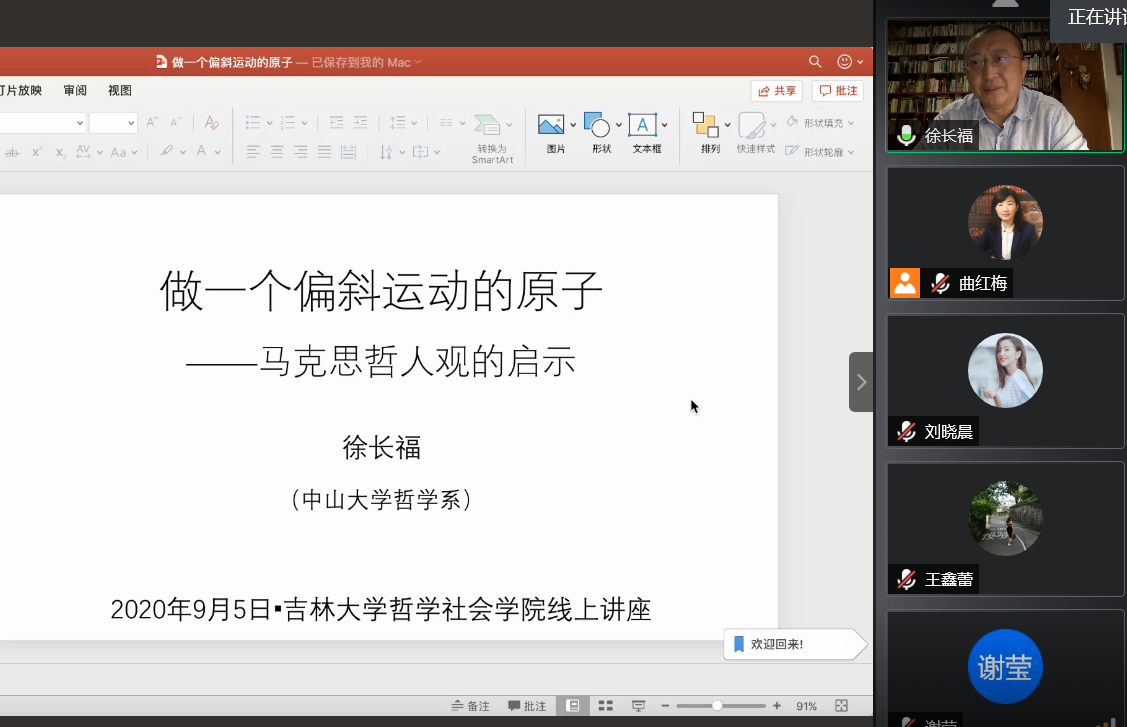Click fit slide to window icon
Viewport: 1127px width, 727px height.
841,706
